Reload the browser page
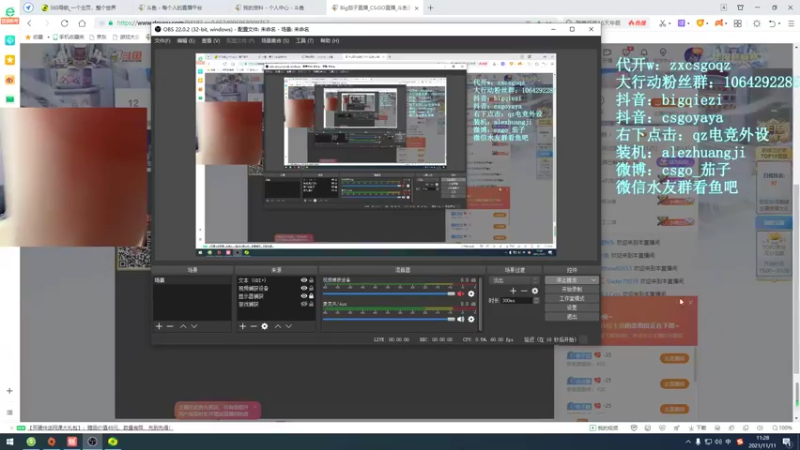Screen dimensions: 800x450 [64, 23]
